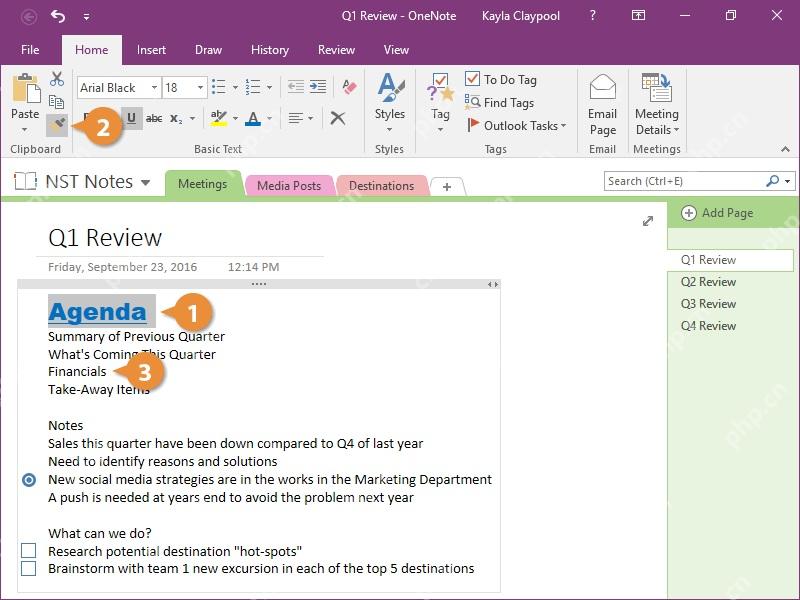Click Find Tags

point(499,103)
